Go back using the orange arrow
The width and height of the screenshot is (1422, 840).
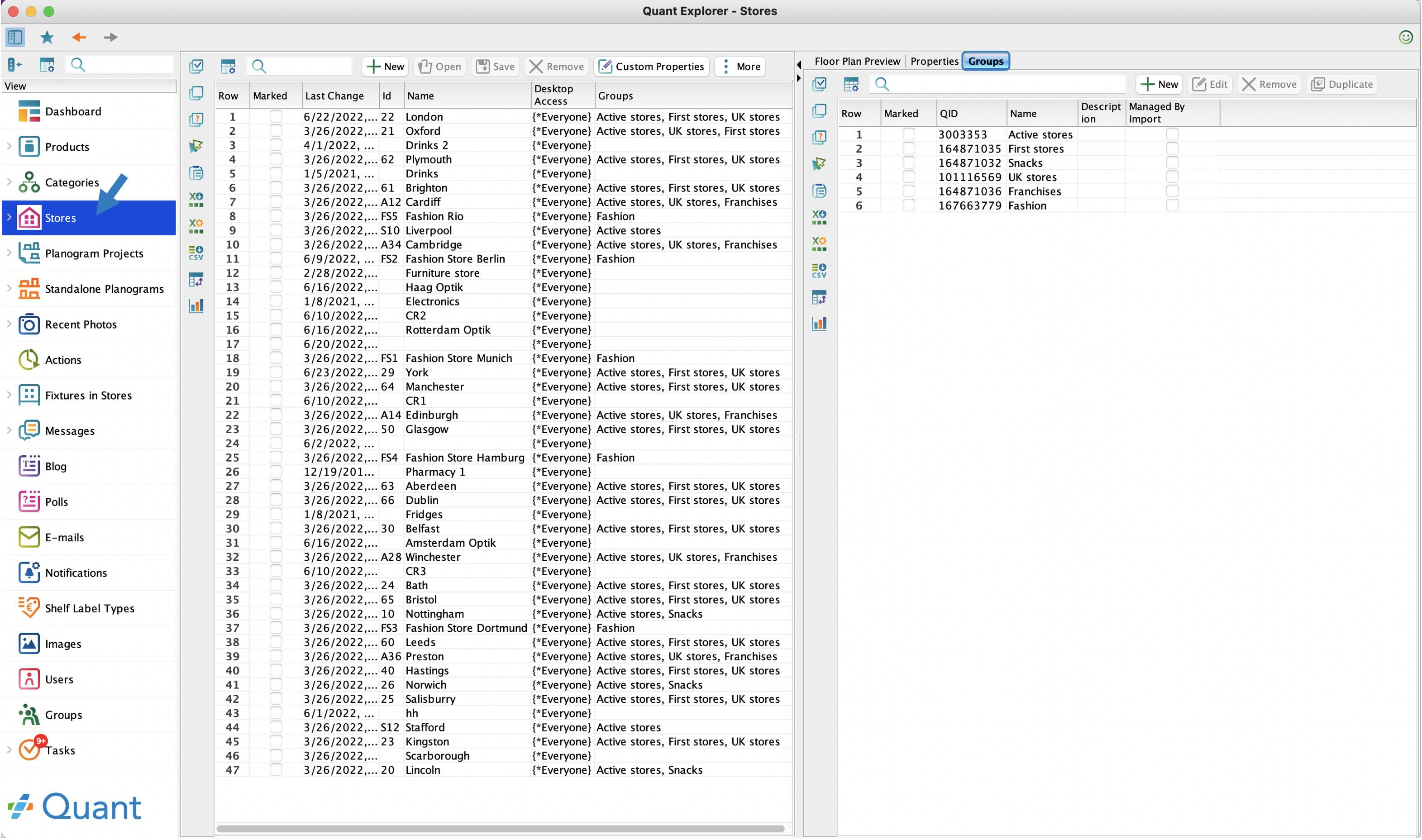point(79,38)
